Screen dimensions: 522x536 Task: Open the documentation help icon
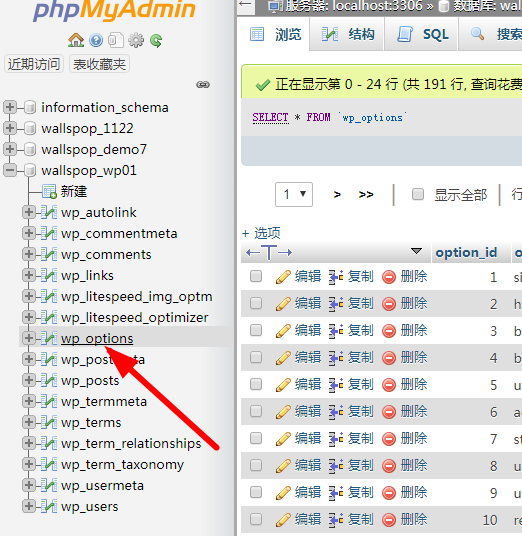point(96,40)
